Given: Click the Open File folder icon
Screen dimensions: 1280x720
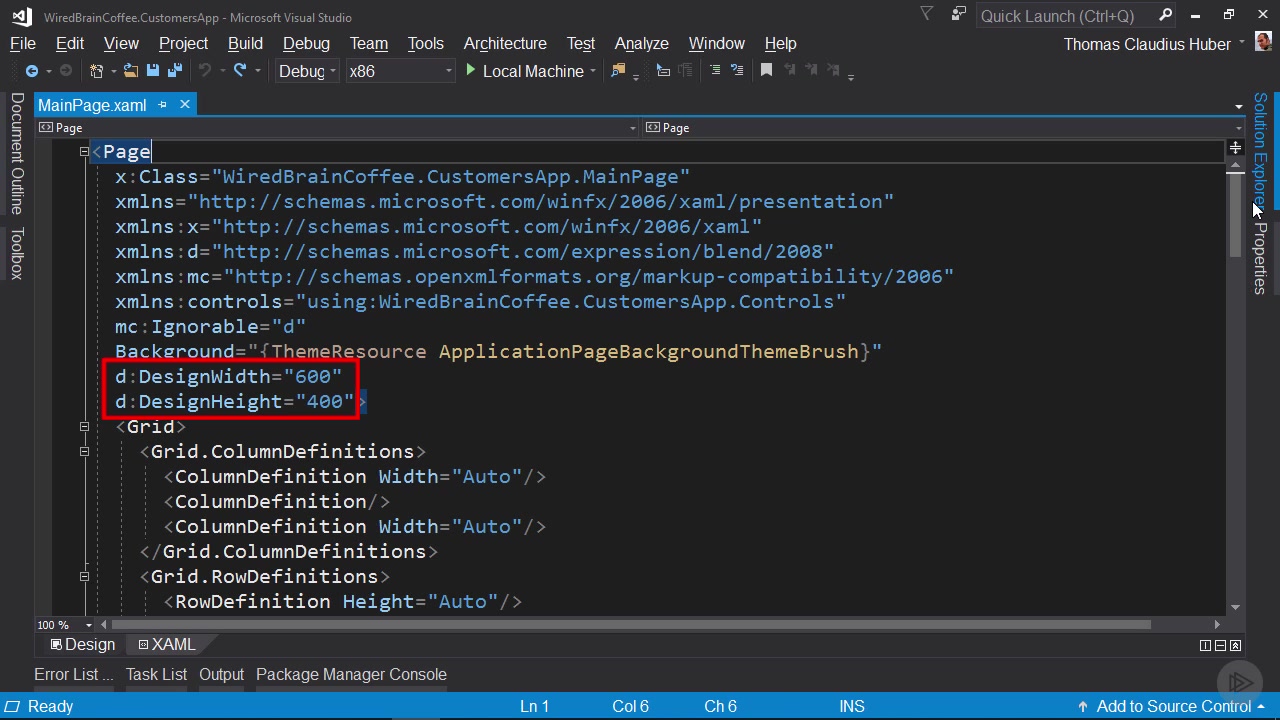Looking at the screenshot, I should pos(130,71).
